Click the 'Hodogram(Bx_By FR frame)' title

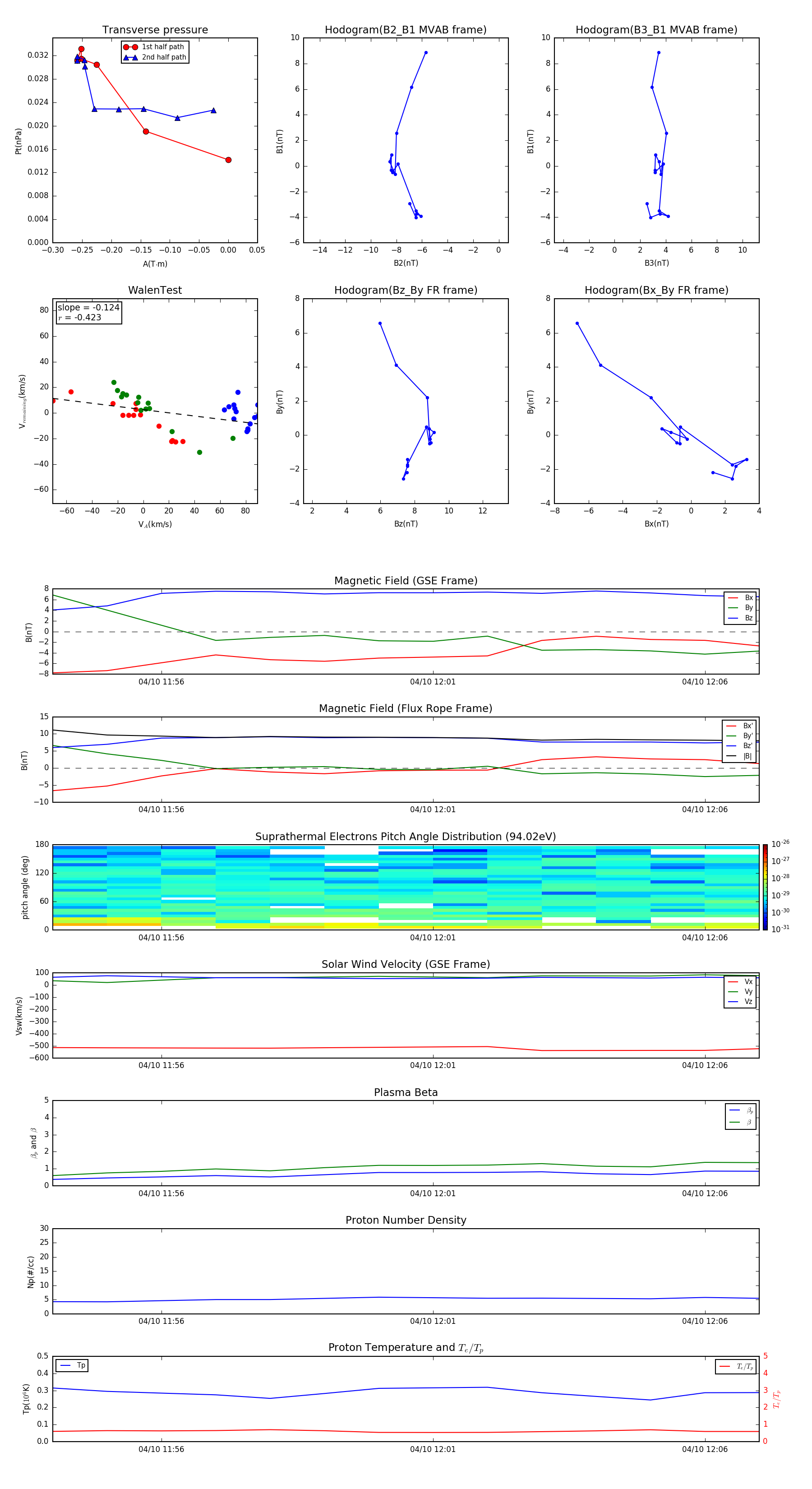(656, 290)
